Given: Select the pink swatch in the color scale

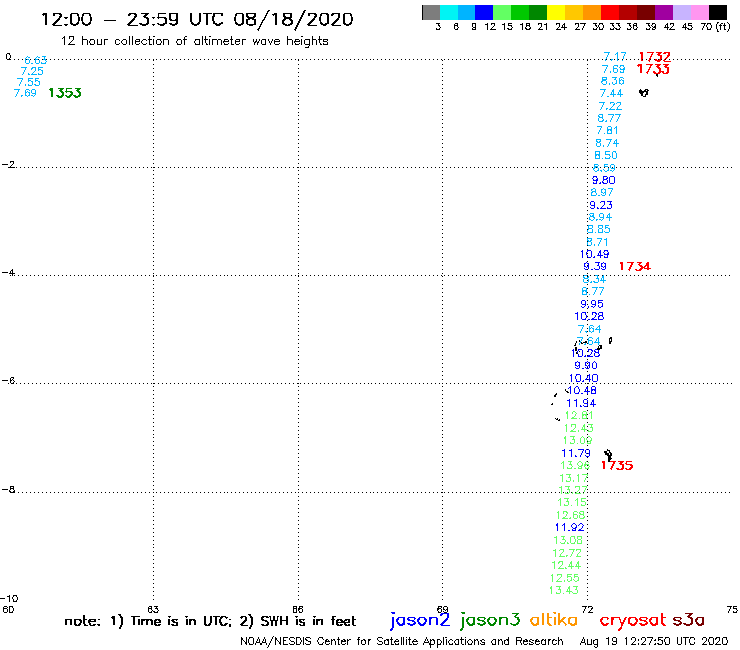Looking at the screenshot, I should 699,12.
